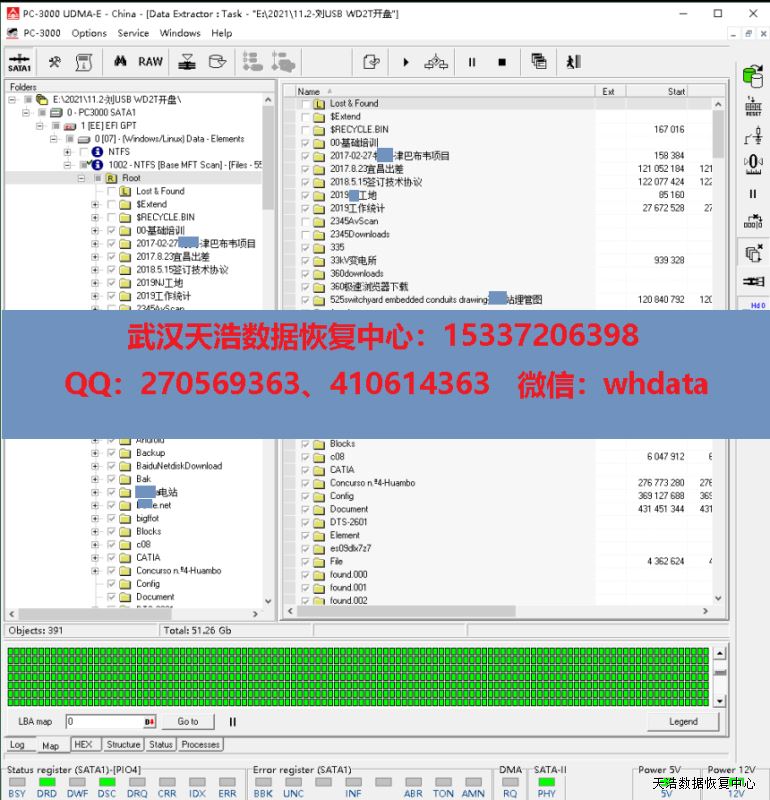Image resolution: width=770 pixels, height=800 pixels.
Task: Check the Lost & Found checkbox in file list
Action: point(306,104)
